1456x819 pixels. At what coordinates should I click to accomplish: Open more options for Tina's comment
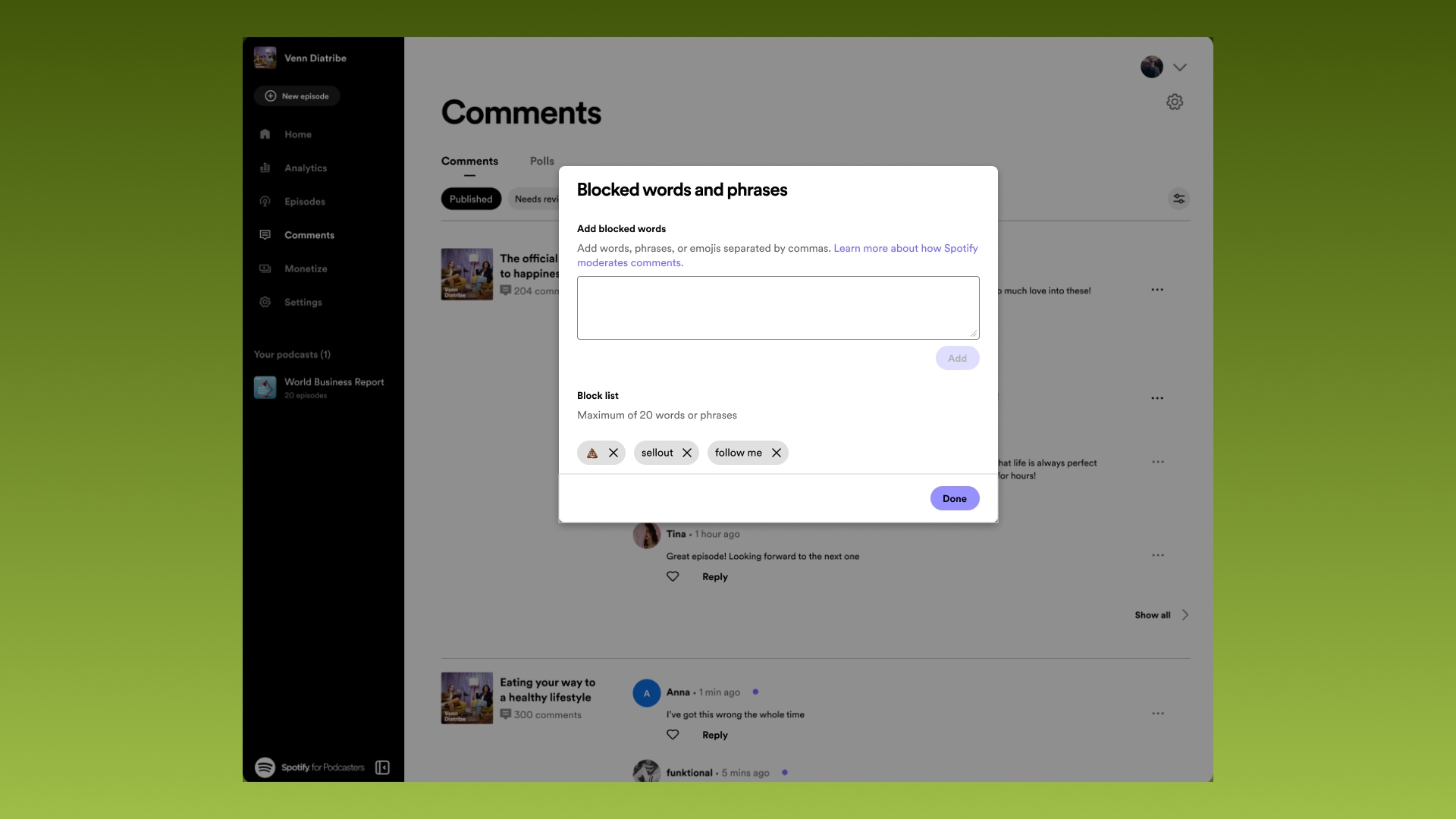click(1158, 555)
